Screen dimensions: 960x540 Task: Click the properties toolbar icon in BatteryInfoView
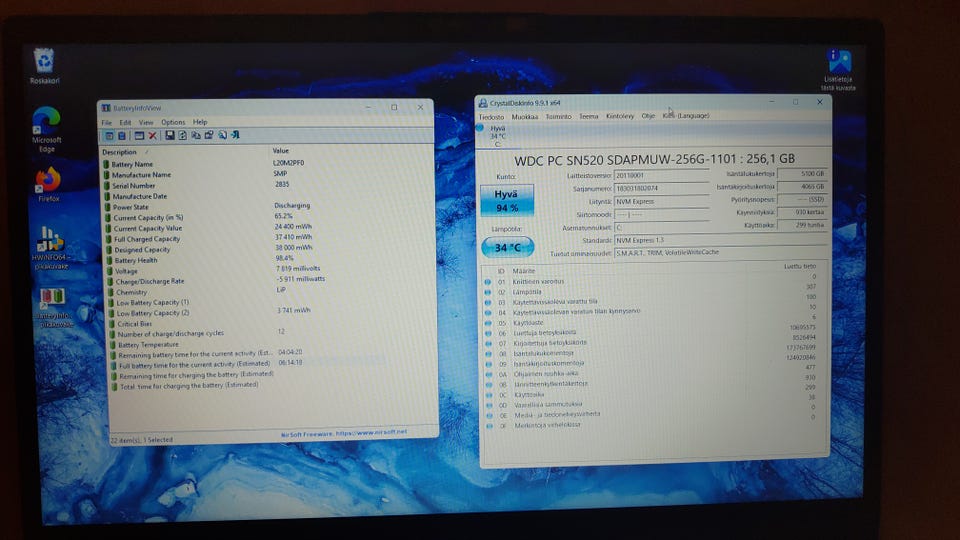pos(209,135)
